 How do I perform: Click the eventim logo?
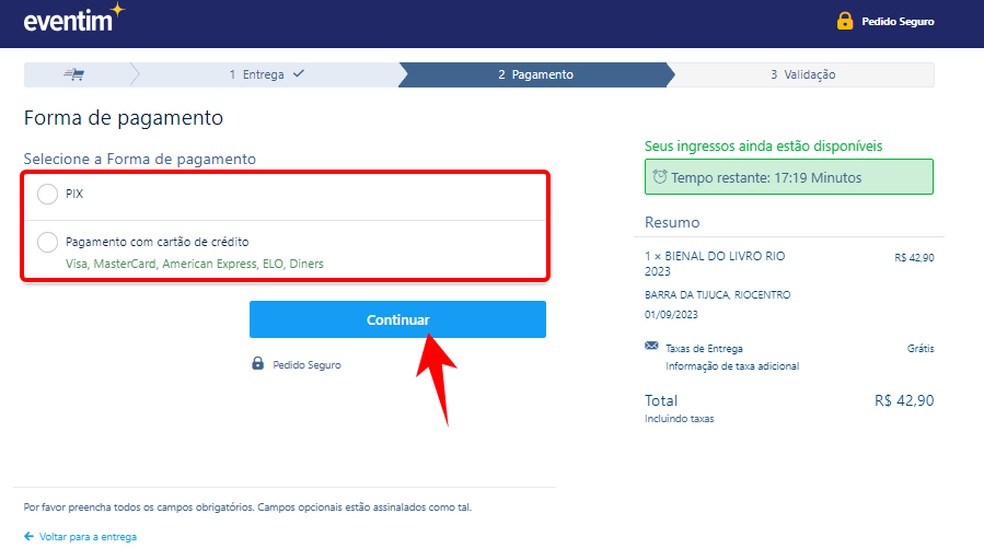(74, 19)
